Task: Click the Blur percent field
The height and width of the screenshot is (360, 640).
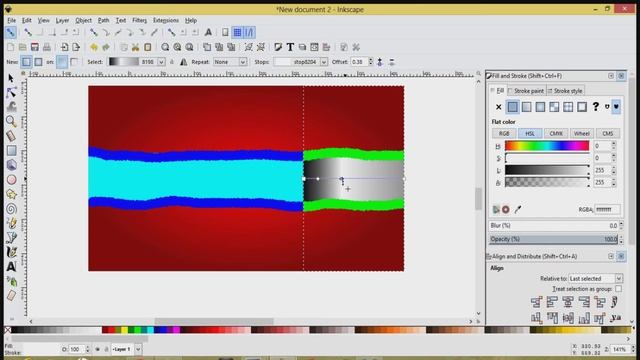Action: (x=553, y=226)
